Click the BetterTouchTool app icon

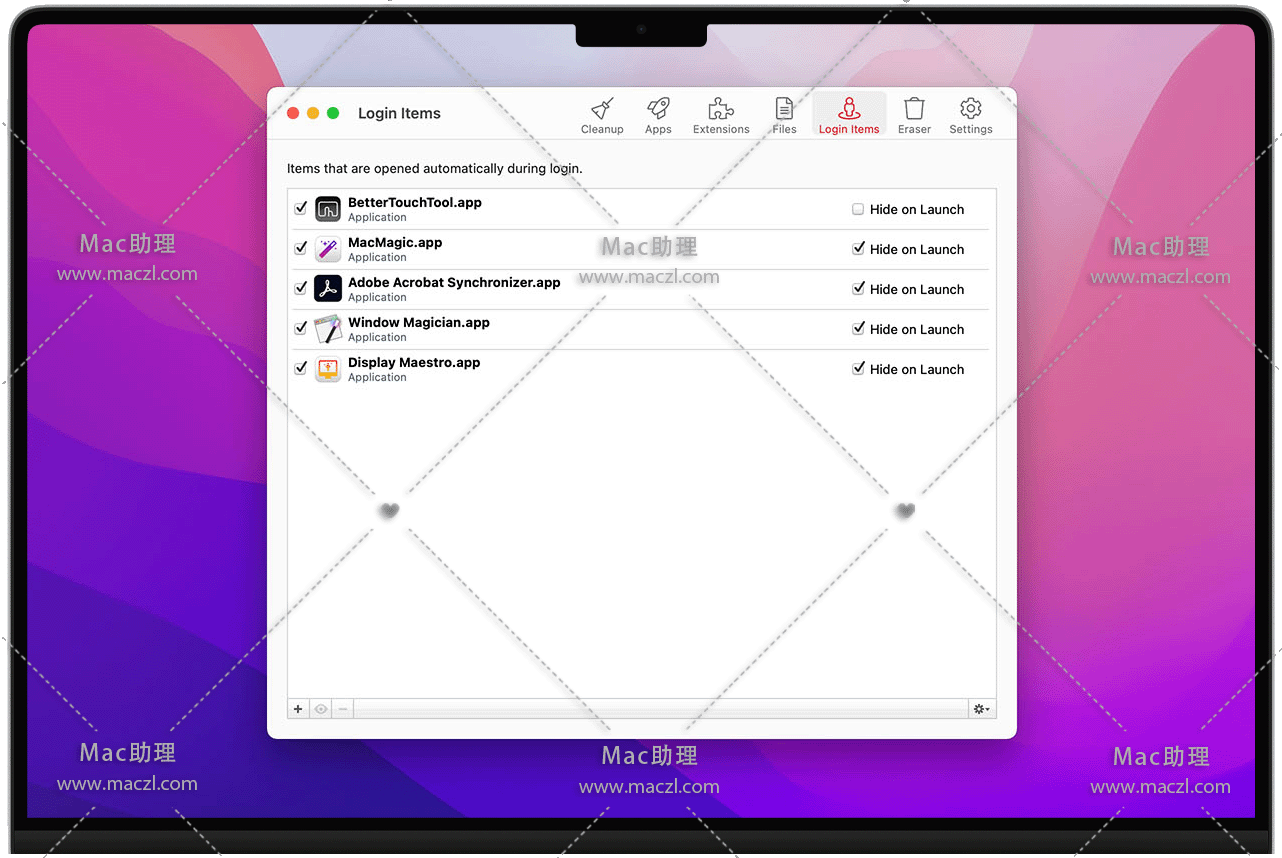(328, 209)
